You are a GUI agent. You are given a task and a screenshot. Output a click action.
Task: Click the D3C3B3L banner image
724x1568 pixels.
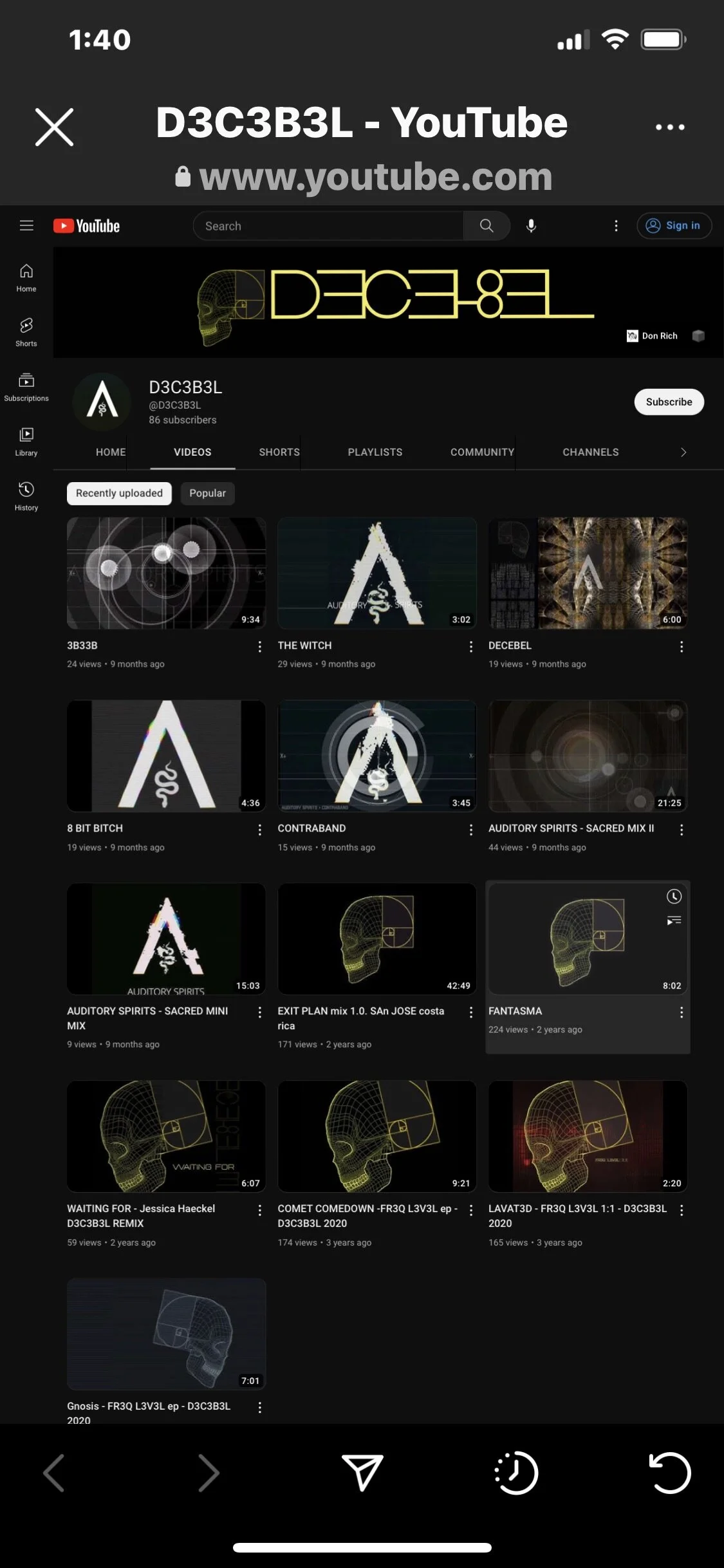point(388,303)
